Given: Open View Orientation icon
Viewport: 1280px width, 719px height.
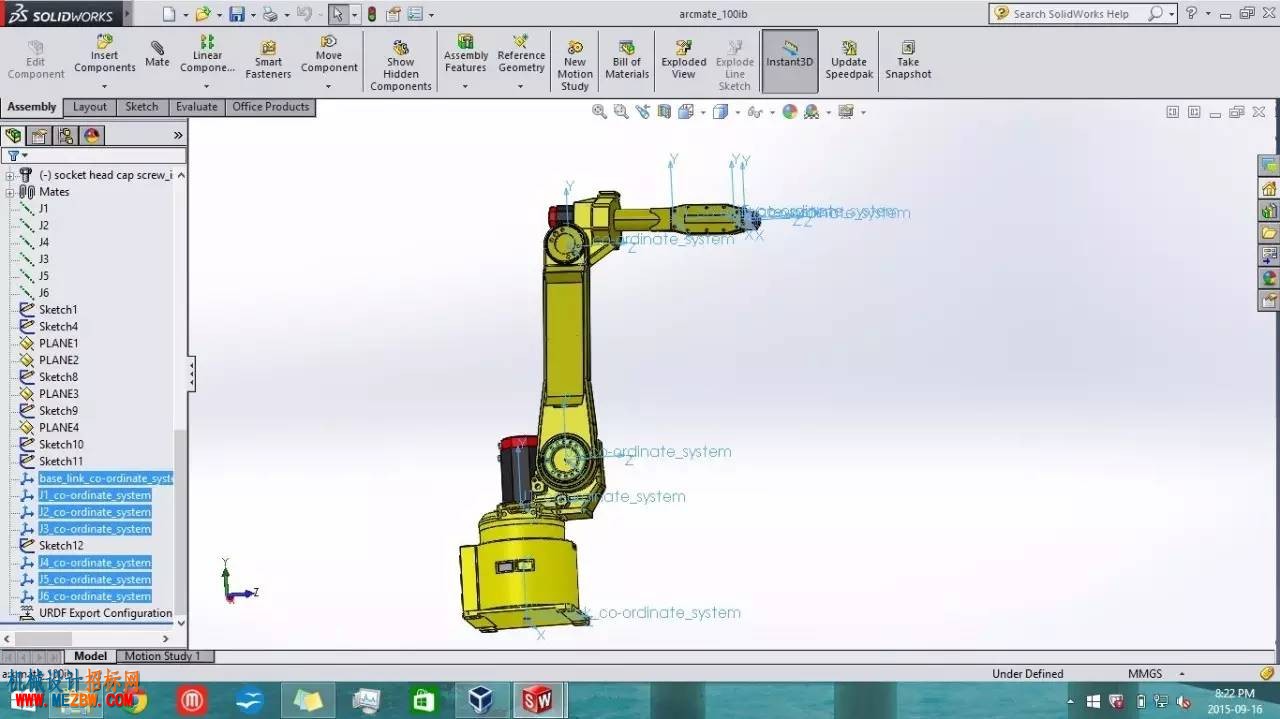Looking at the screenshot, I should point(686,112).
